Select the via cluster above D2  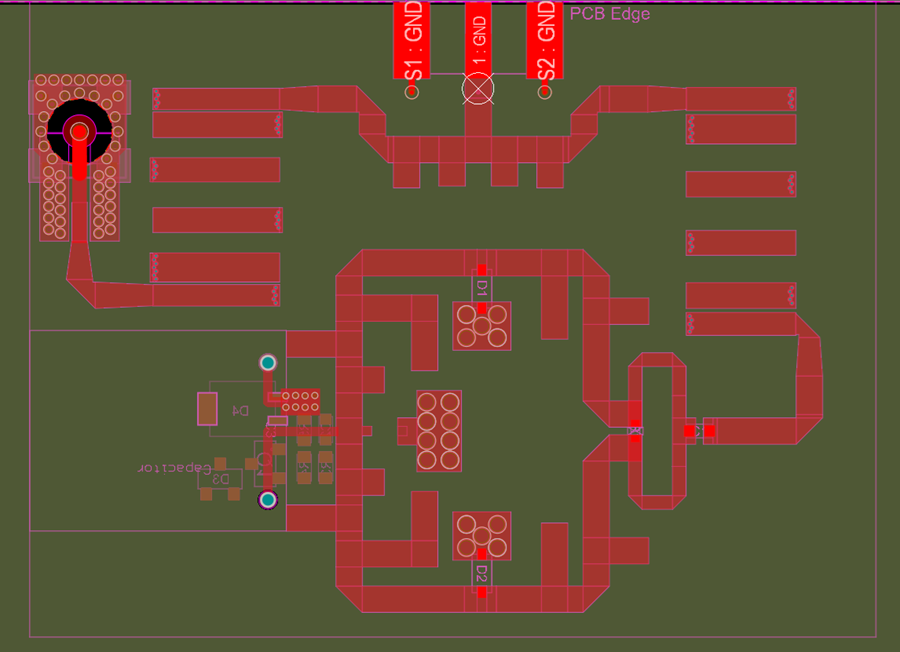482,536
